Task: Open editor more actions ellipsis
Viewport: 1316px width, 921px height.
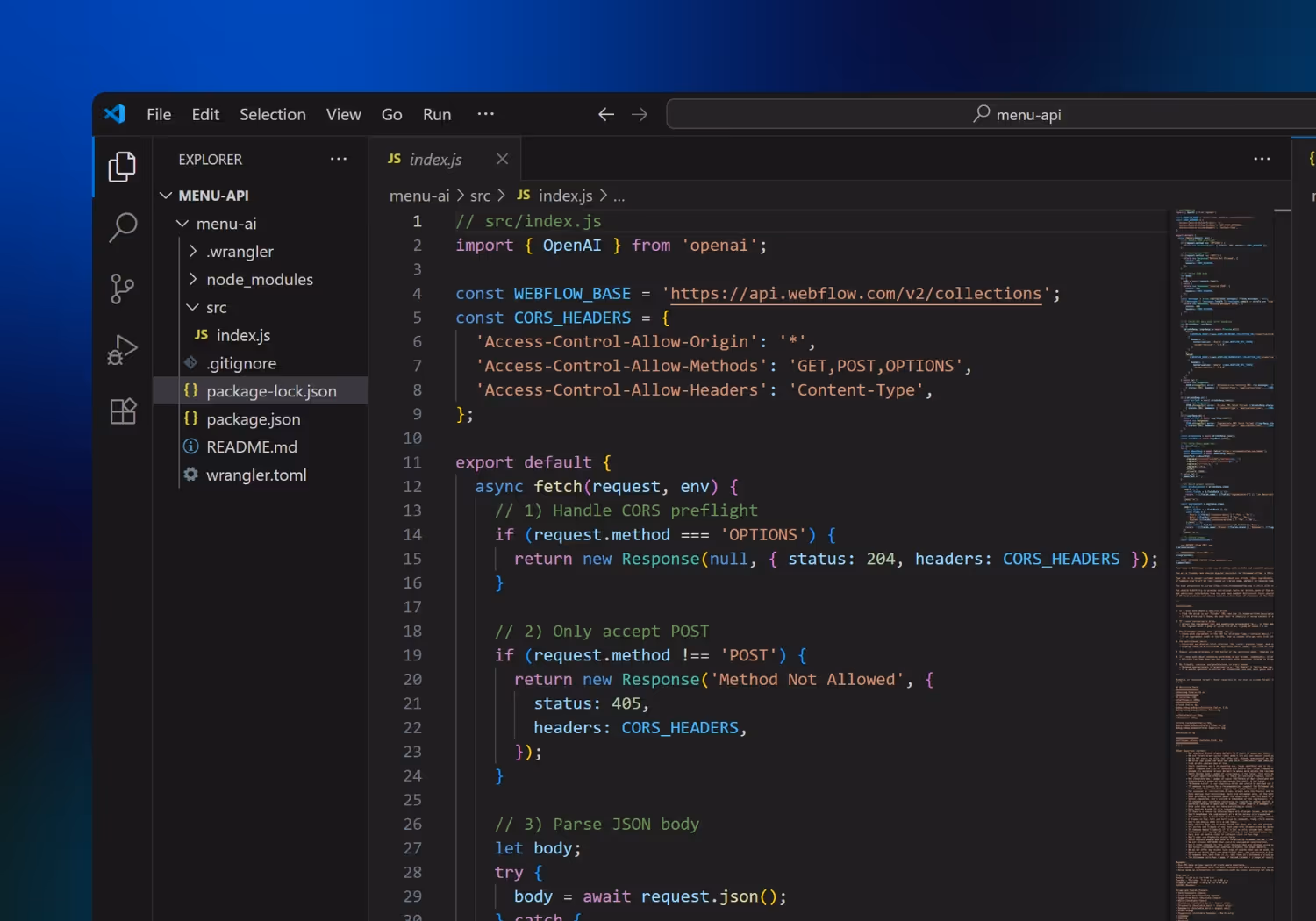Action: [1262, 159]
